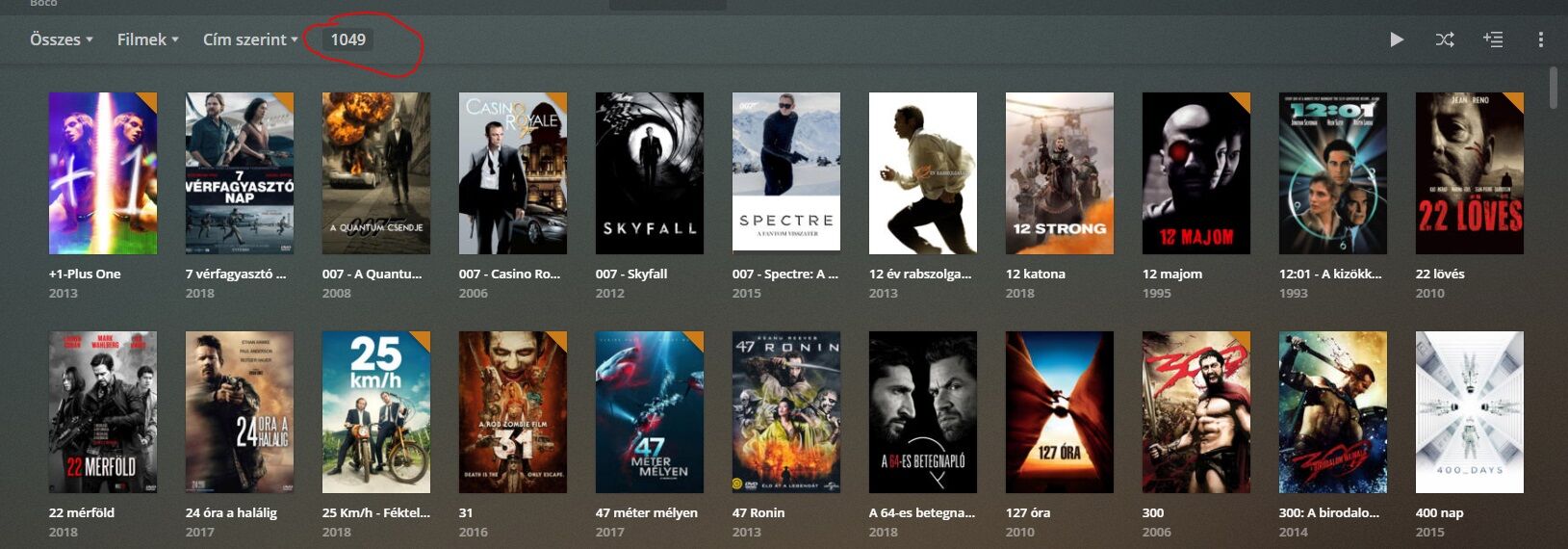Screen dimensions: 1568x549
Task: Open the Casino Royale poster
Action: 513,173
